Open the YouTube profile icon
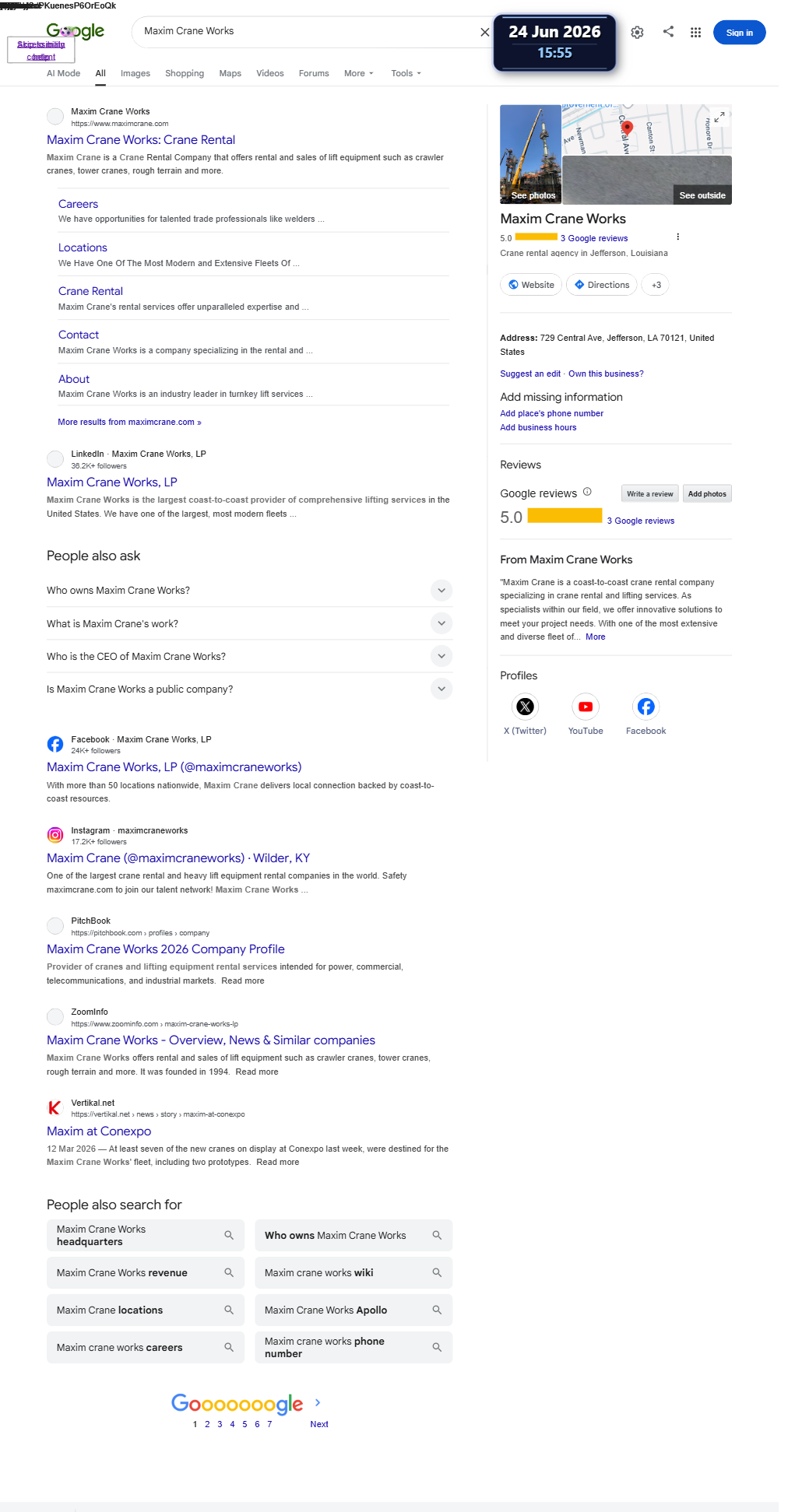The height and width of the screenshot is (1512, 788). pyautogui.click(x=586, y=707)
